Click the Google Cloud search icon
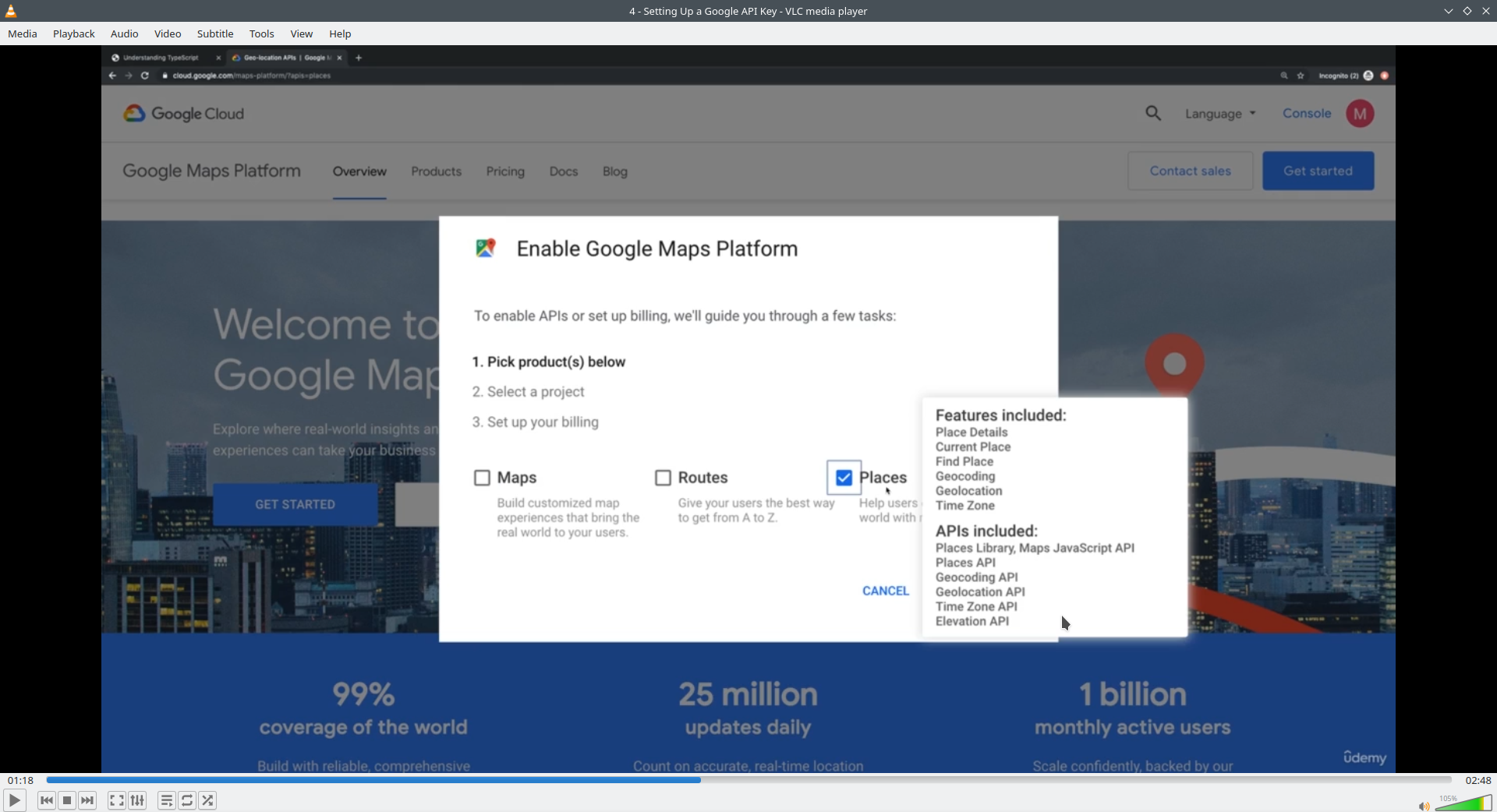The image size is (1497, 812). (x=1153, y=114)
